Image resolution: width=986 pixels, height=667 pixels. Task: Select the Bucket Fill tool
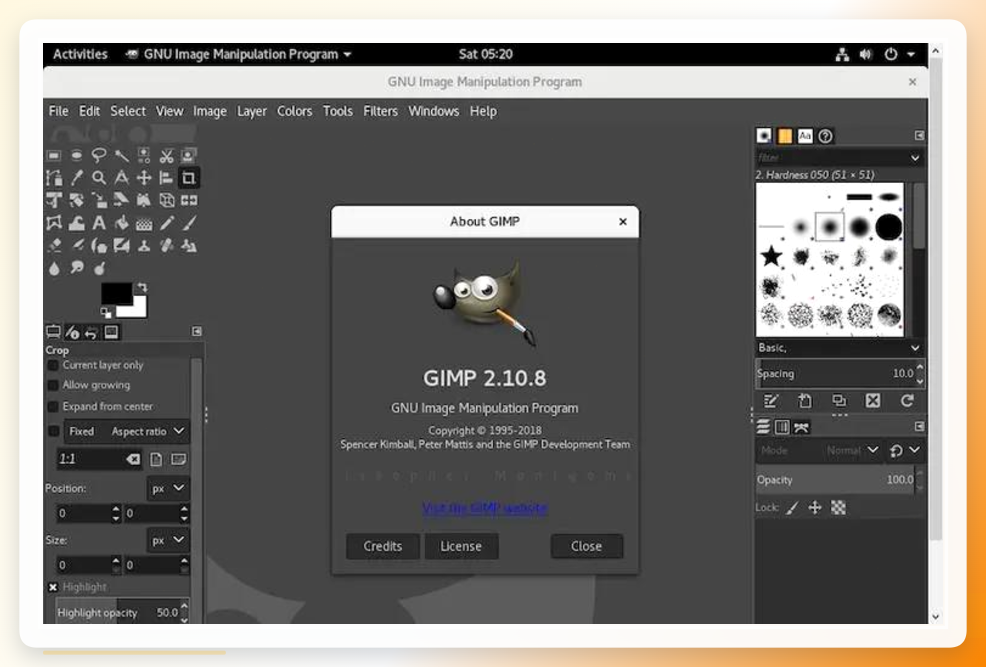pyautogui.click(x=121, y=223)
